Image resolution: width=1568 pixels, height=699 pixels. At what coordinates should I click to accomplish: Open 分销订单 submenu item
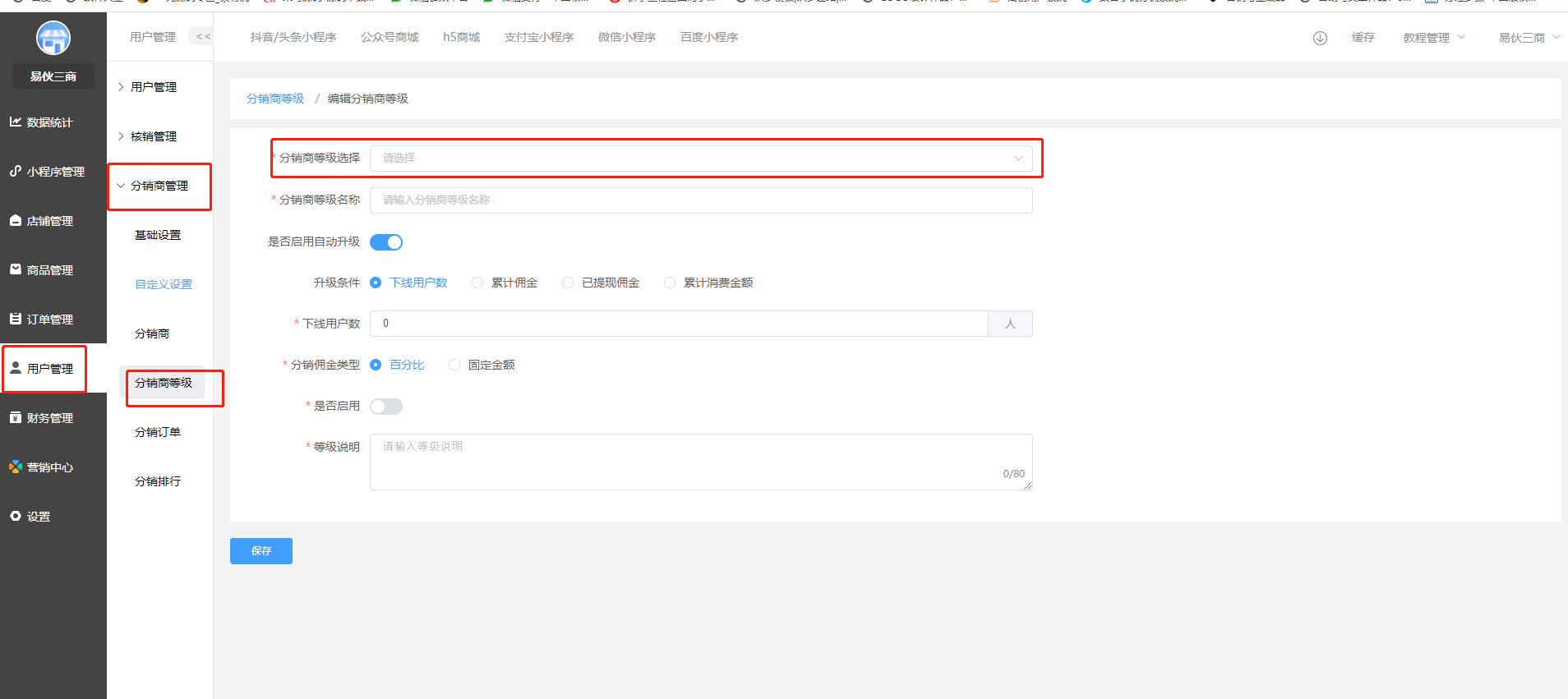click(x=158, y=432)
